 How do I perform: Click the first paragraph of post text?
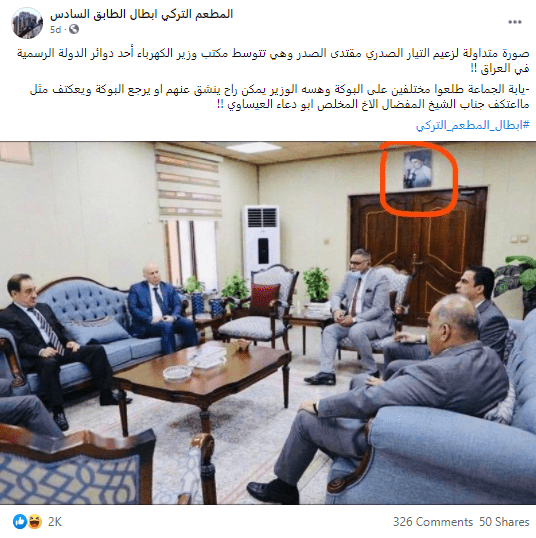[x=273, y=61]
